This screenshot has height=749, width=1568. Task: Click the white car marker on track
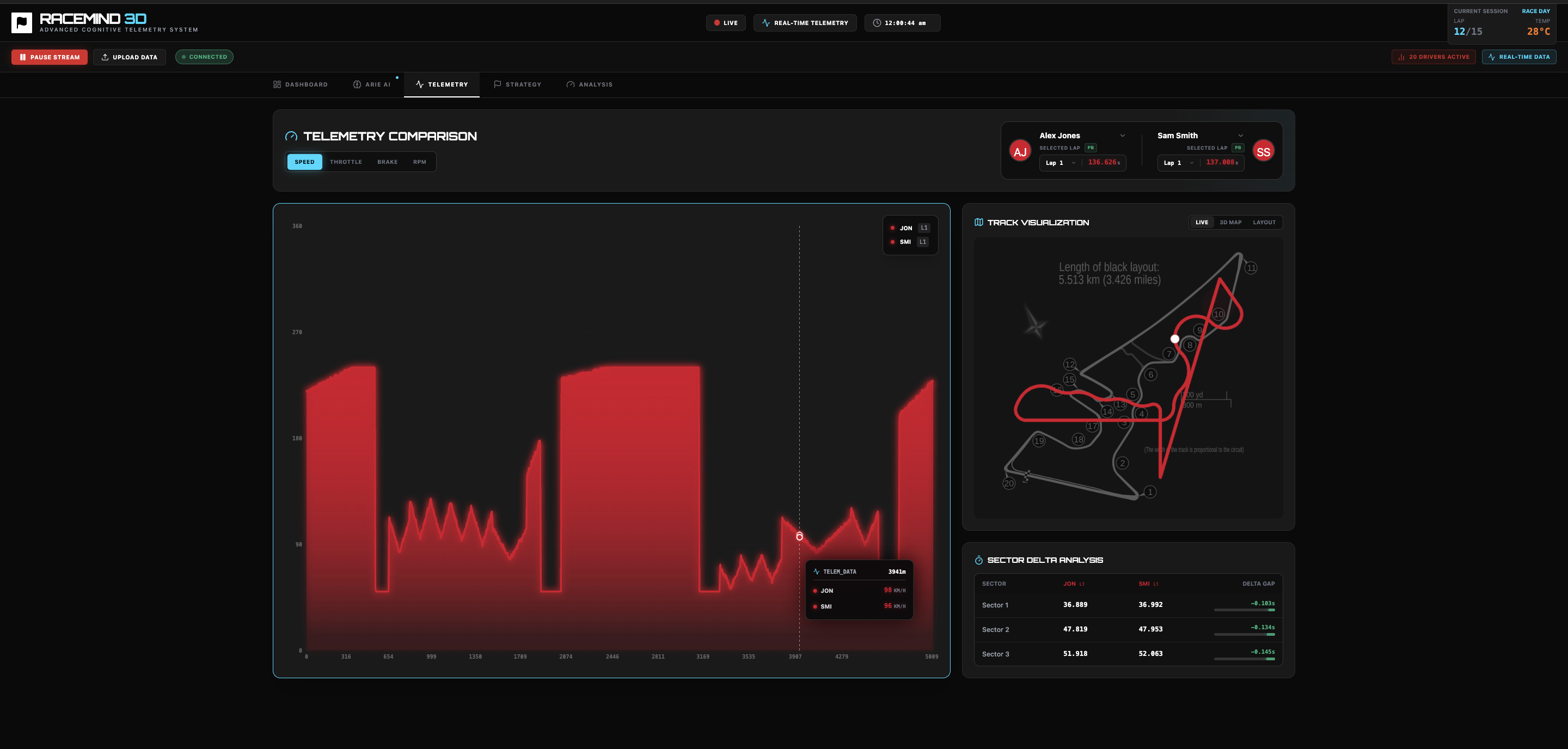[1175, 339]
